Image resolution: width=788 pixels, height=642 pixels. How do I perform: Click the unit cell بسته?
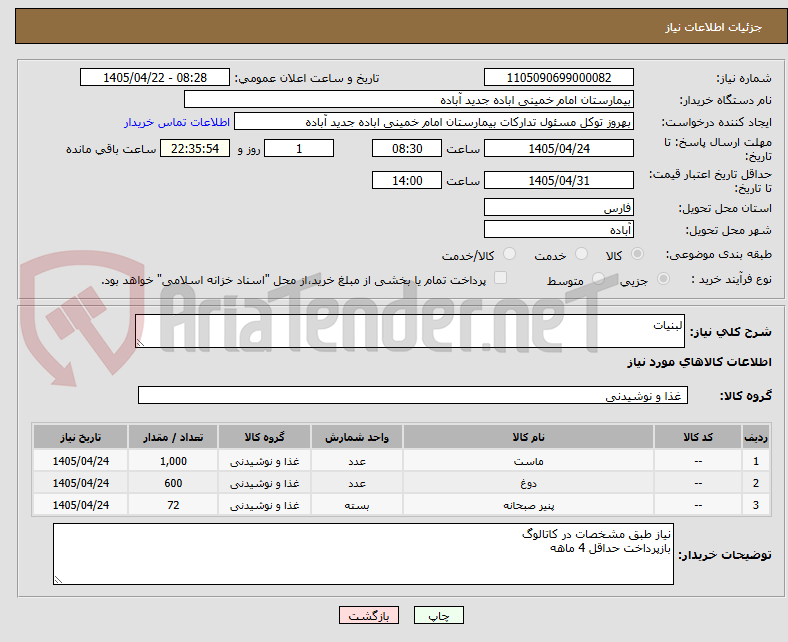(x=357, y=505)
